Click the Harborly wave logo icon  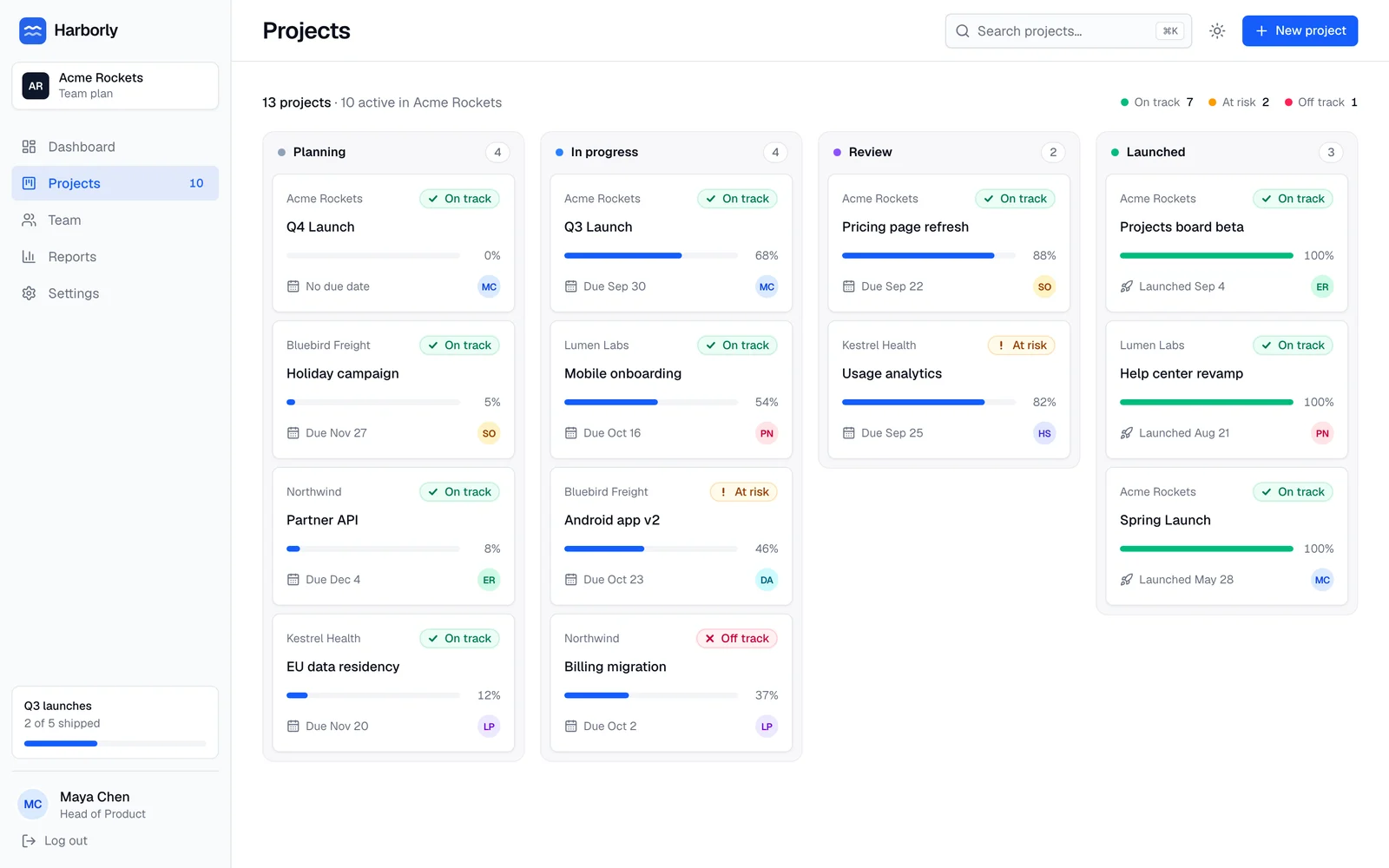[33, 30]
